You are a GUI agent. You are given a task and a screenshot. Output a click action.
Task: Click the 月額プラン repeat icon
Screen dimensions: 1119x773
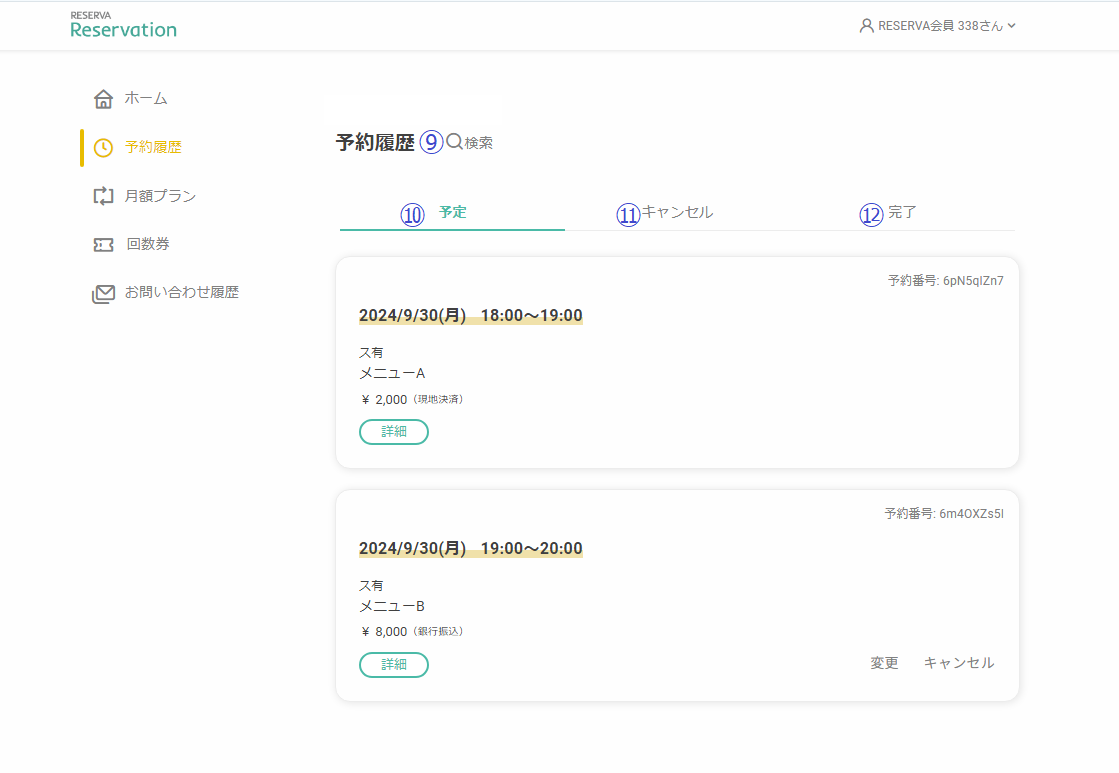click(103, 196)
